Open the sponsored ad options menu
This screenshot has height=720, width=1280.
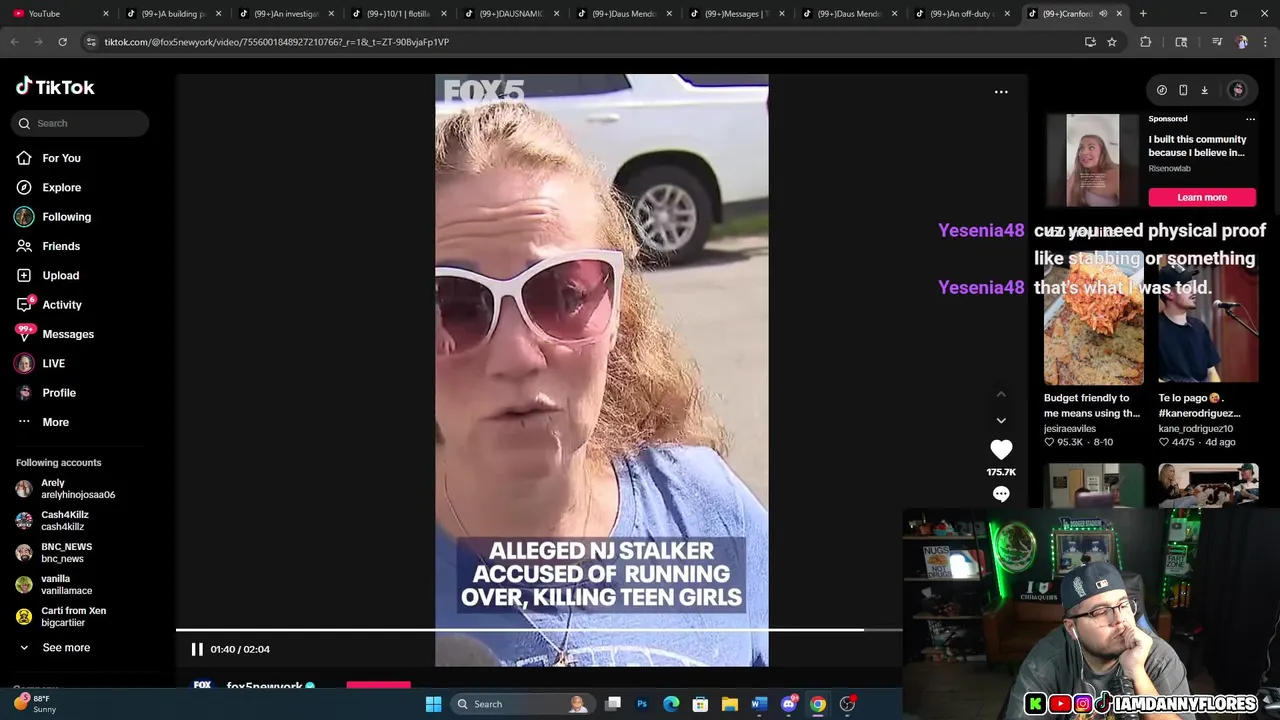pyautogui.click(x=1250, y=119)
